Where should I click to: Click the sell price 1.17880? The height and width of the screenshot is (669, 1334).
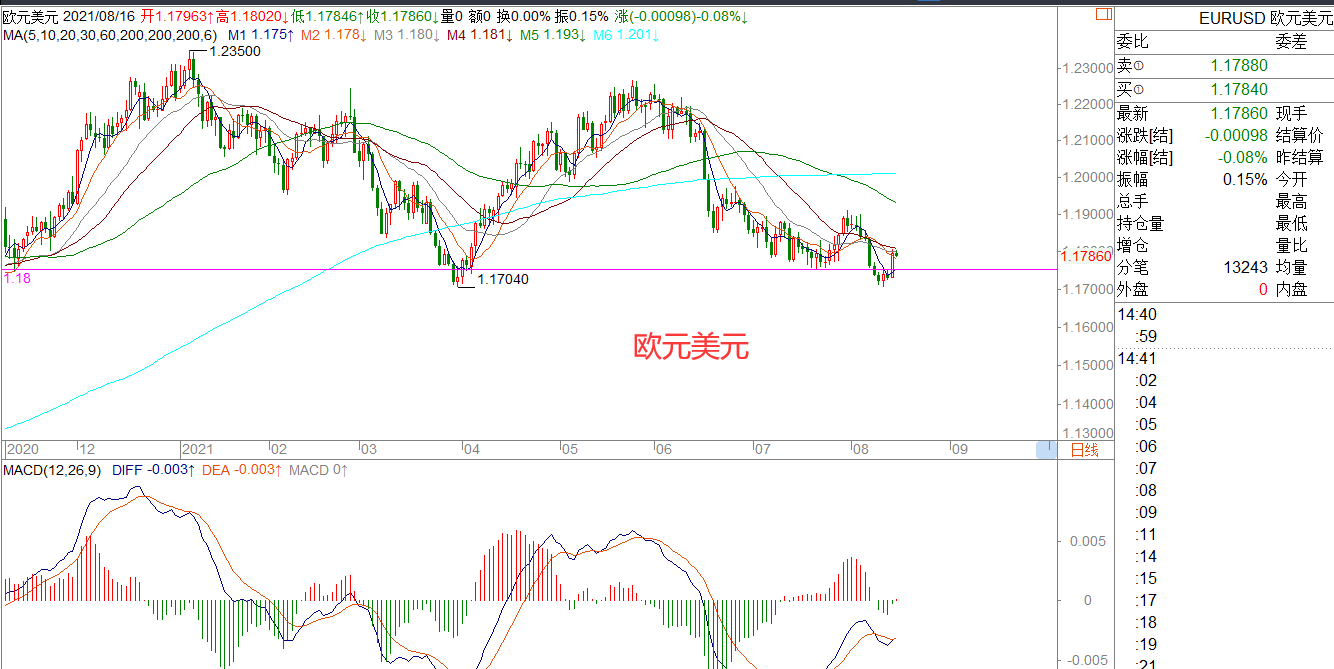pos(1239,66)
